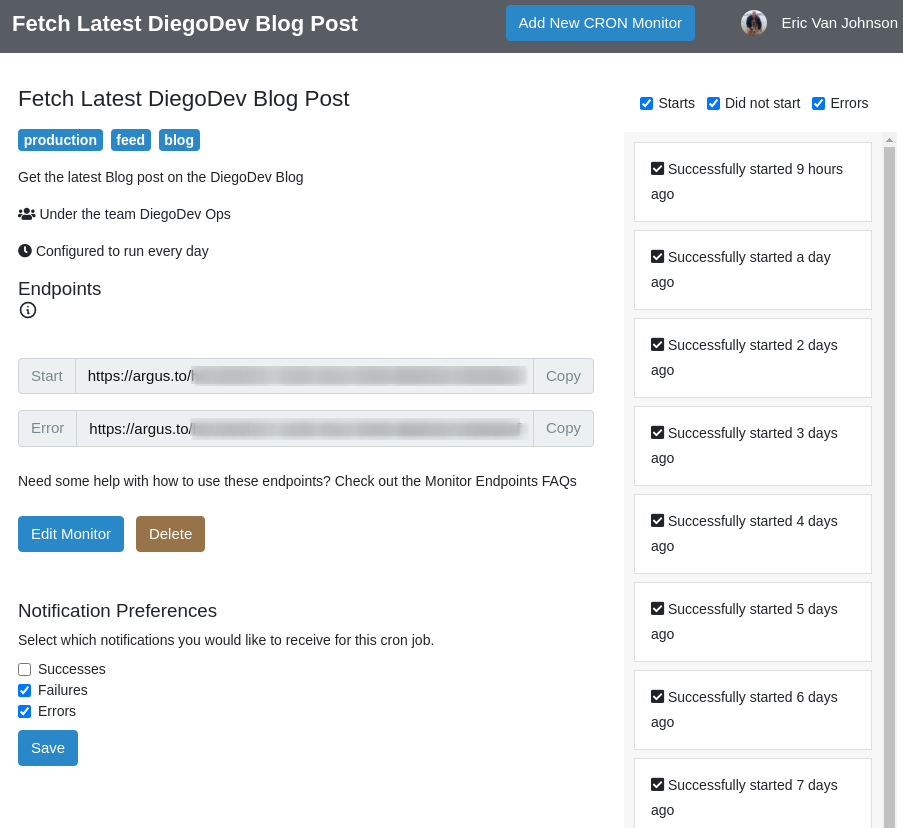903x828 pixels.
Task: Open the Eric Van Johnson user menu
Action: coord(839,23)
